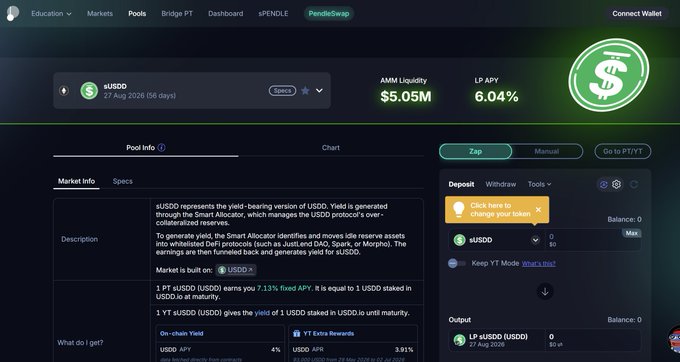Click the lightbulb icon in the yellow tip

pos(458,210)
